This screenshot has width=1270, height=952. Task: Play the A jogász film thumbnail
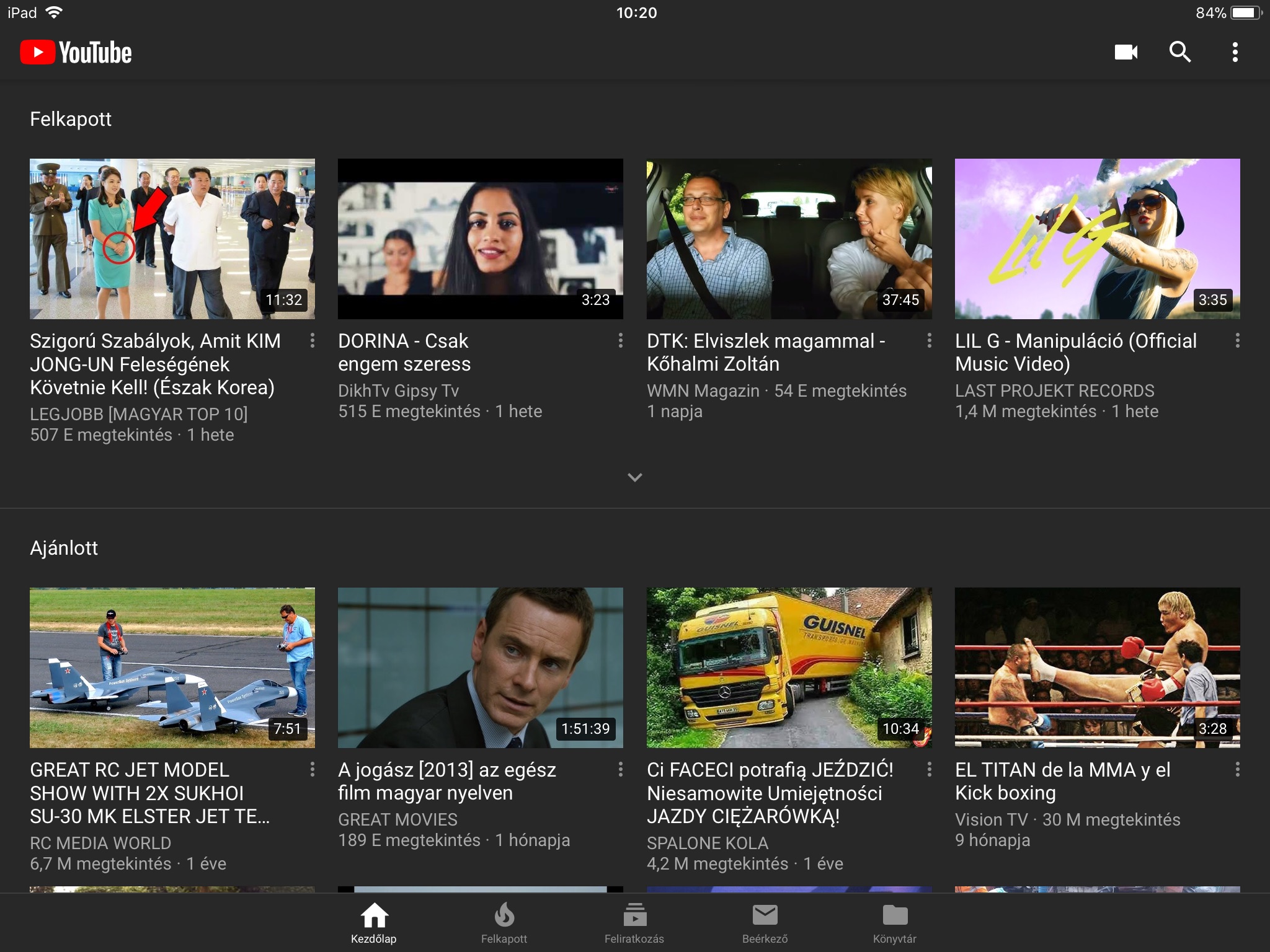481,668
